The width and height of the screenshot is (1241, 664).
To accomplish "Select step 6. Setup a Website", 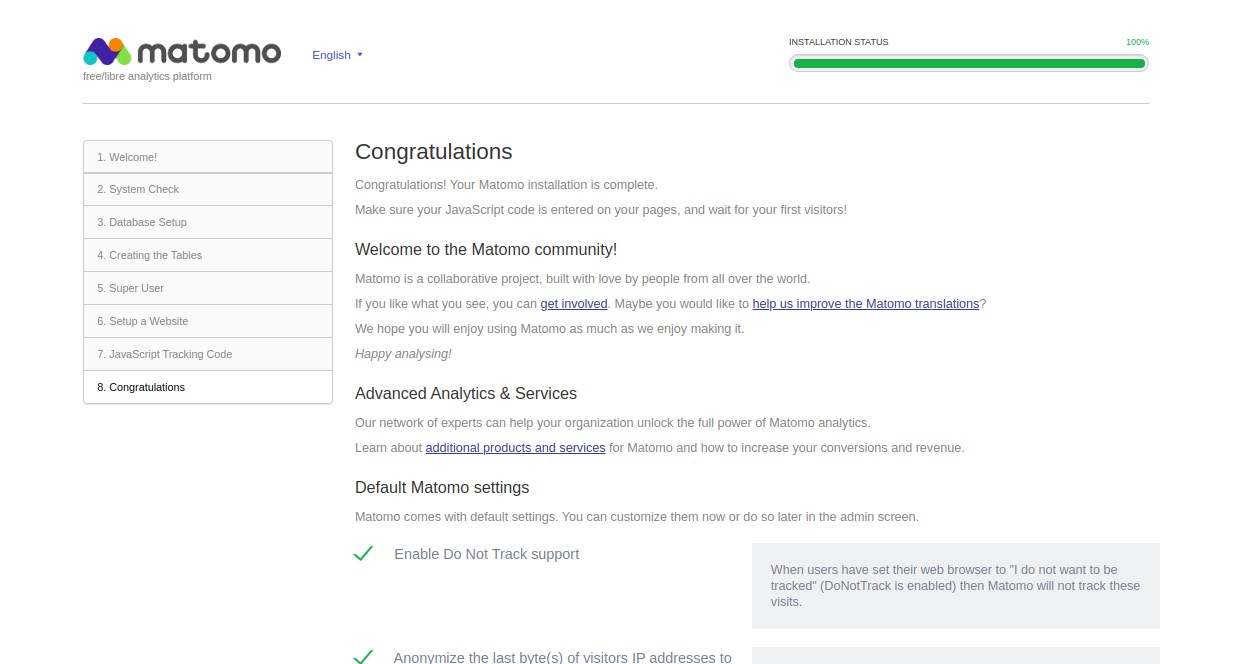I will 208,321.
